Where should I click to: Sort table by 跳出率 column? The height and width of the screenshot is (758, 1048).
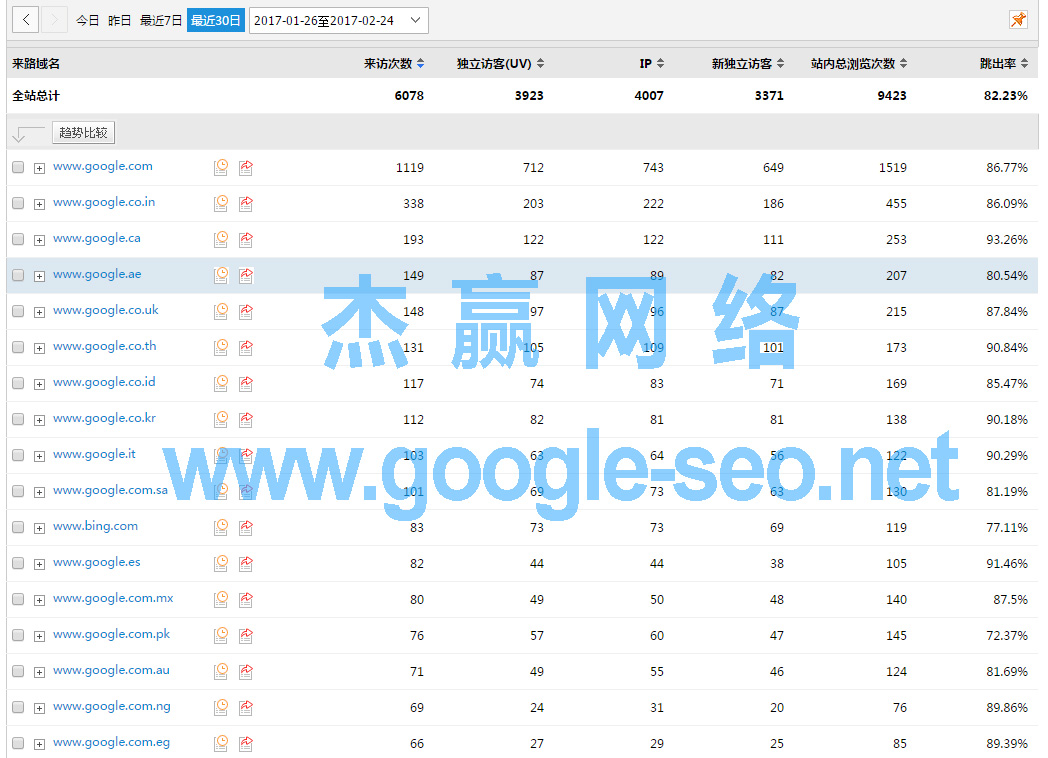1003,64
